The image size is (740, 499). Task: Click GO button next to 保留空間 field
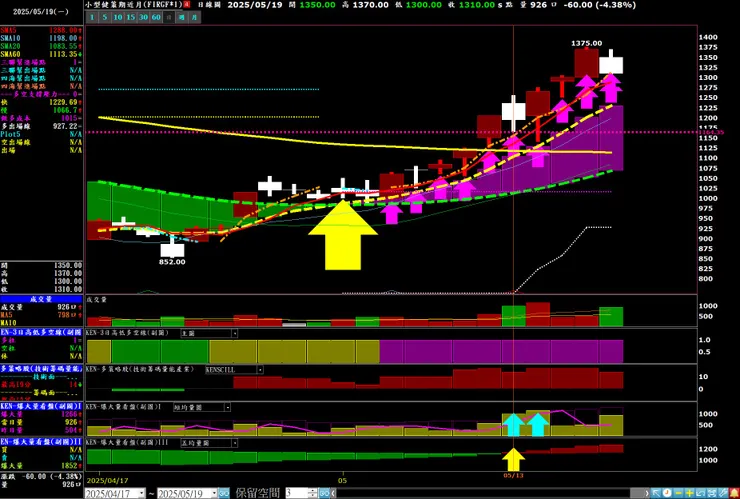[325, 493]
